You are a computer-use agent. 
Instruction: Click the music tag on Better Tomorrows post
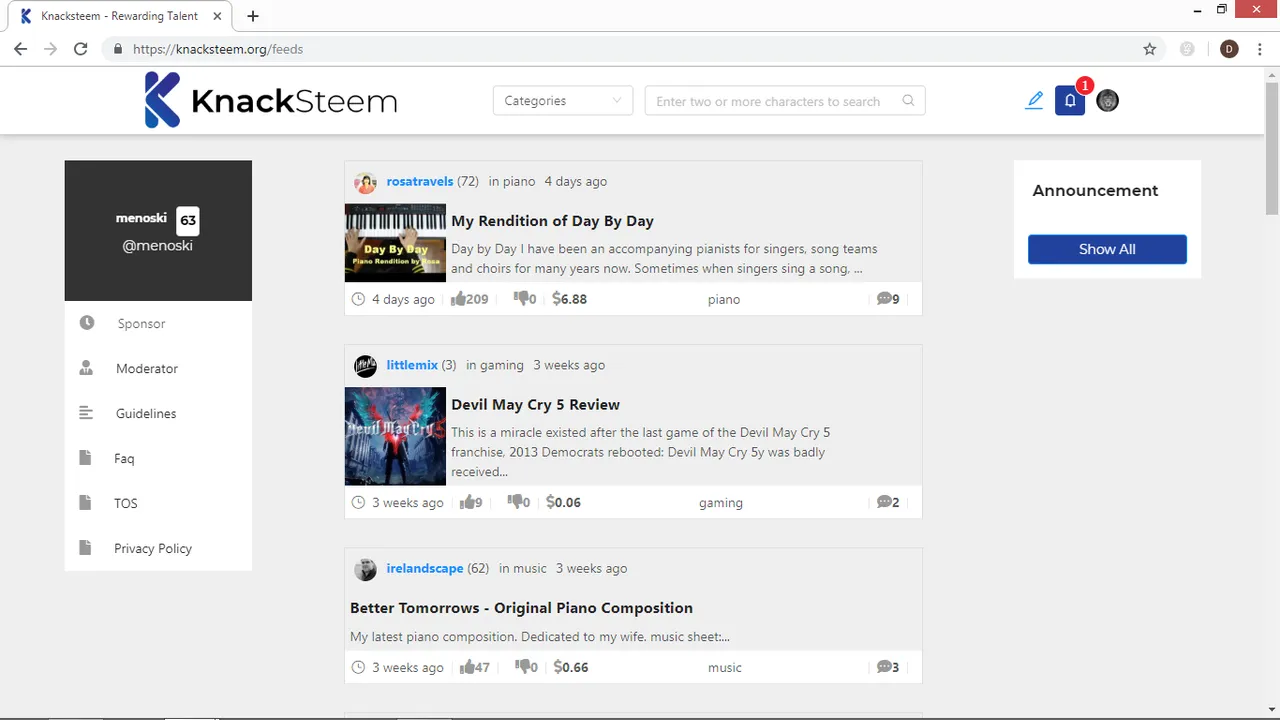(x=725, y=667)
